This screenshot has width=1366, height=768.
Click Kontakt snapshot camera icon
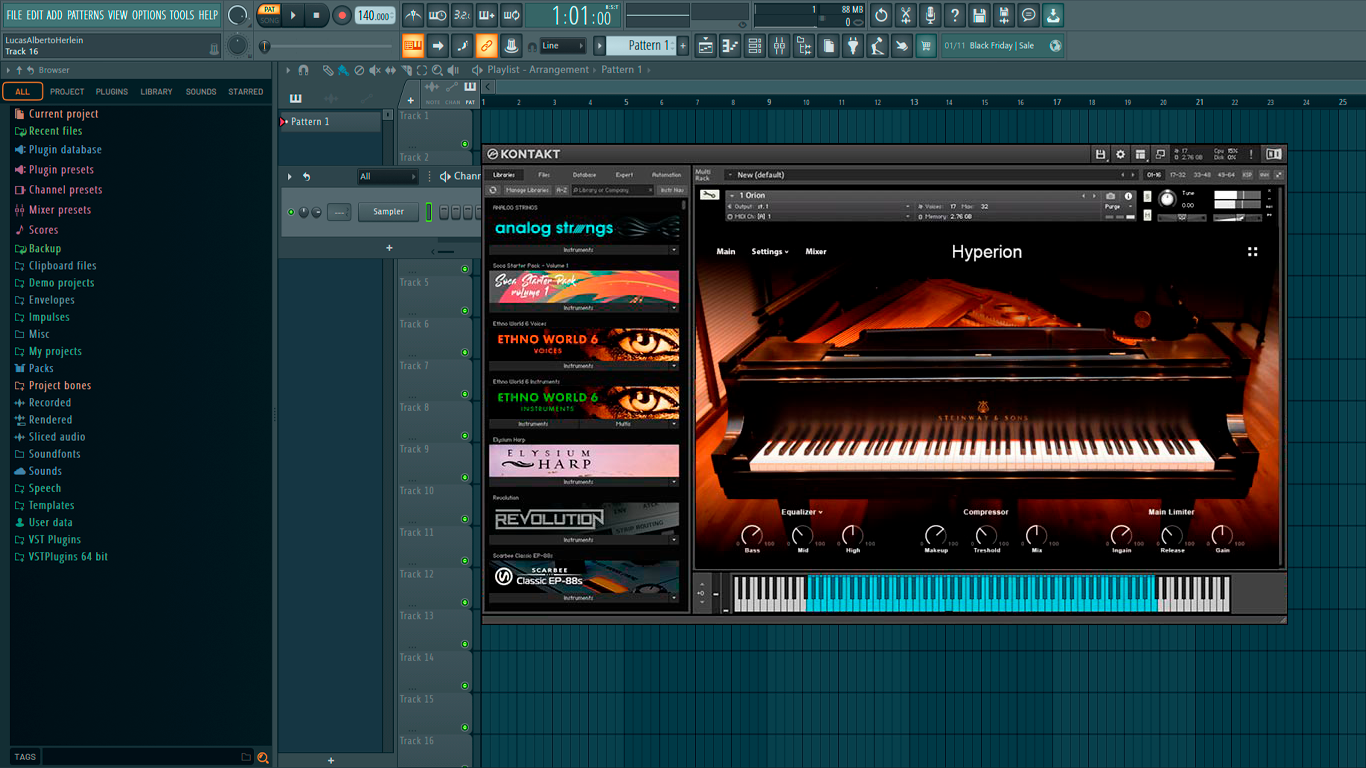[1111, 196]
